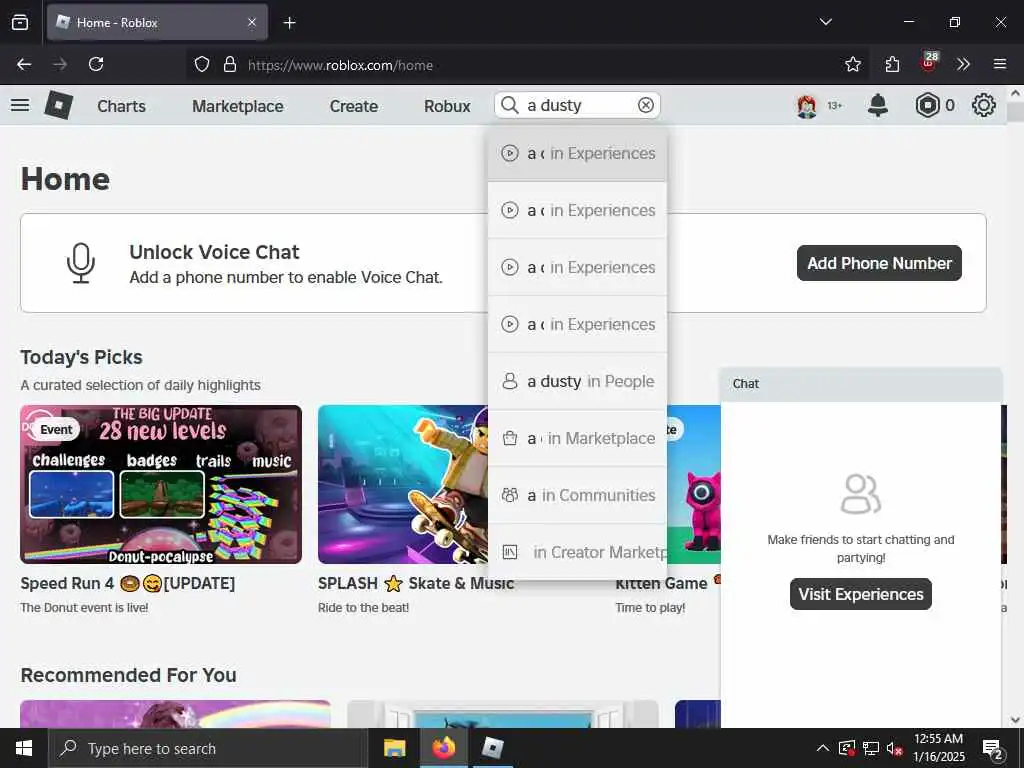This screenshot has height=768, width=1024.
Task: Open the profile avatar in the navbar
Action: pyautogui.click(x=807, y=105)
